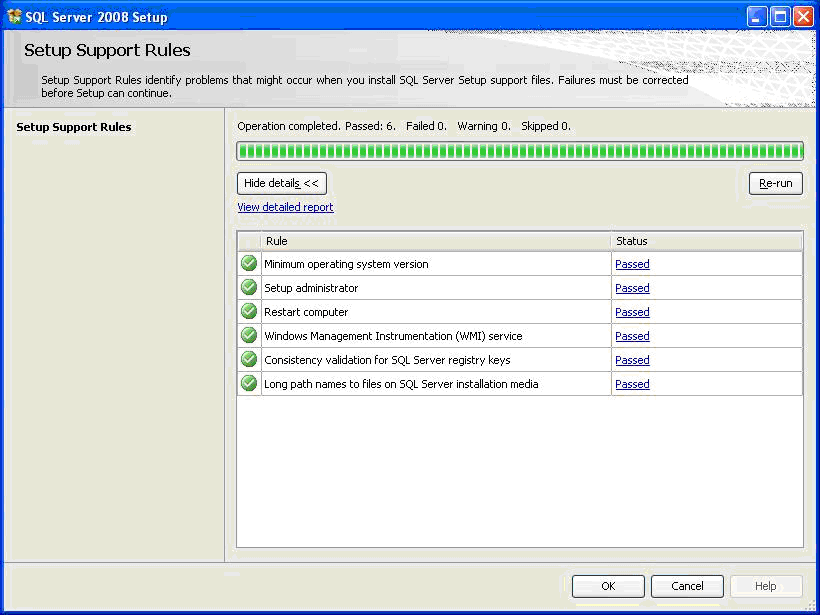
Task: Open Passed status link for WMI service
Action: point(632,336)
